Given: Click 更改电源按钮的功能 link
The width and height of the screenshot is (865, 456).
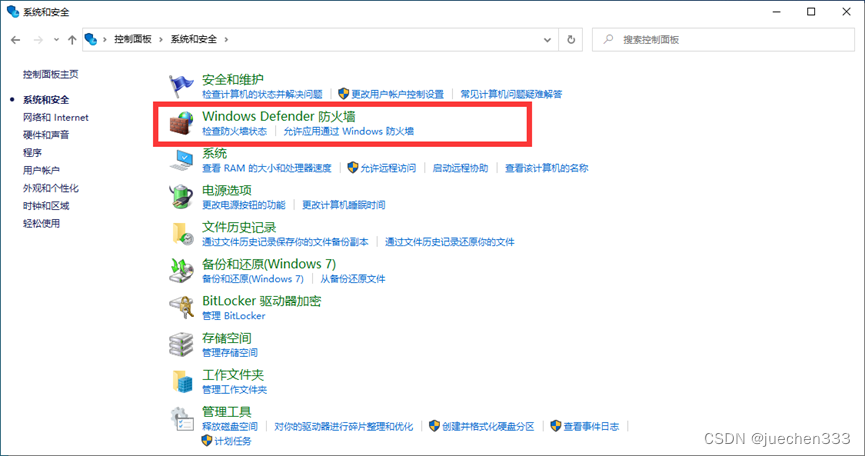Looking at the screenshot, I should pos(244,205).
